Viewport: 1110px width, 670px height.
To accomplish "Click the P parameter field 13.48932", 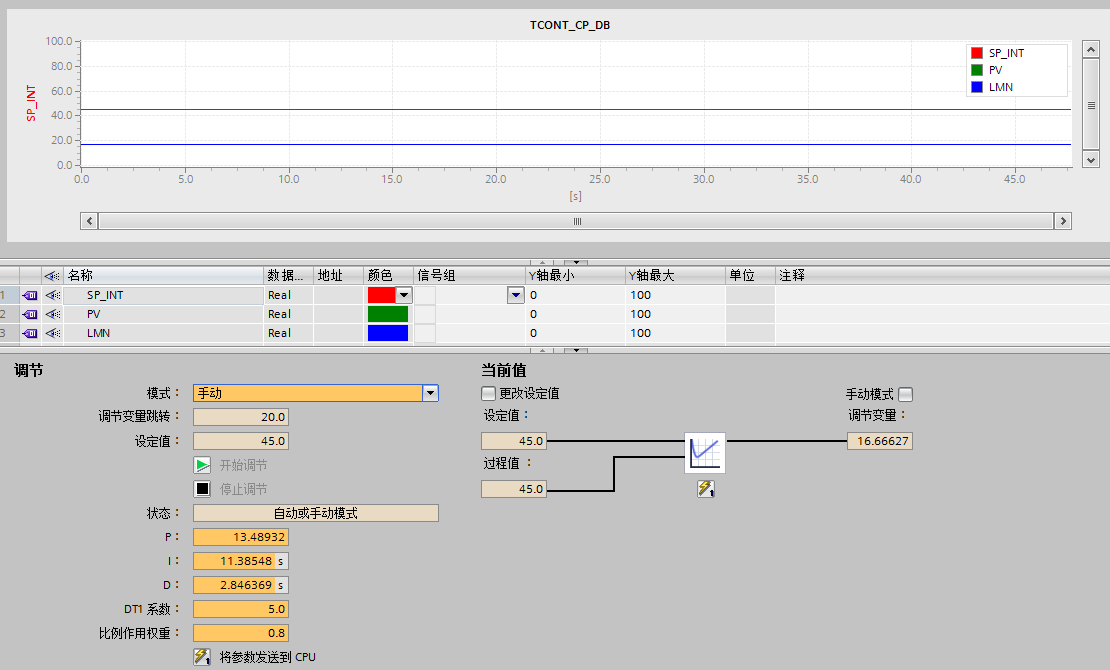I will pos(241,537).
